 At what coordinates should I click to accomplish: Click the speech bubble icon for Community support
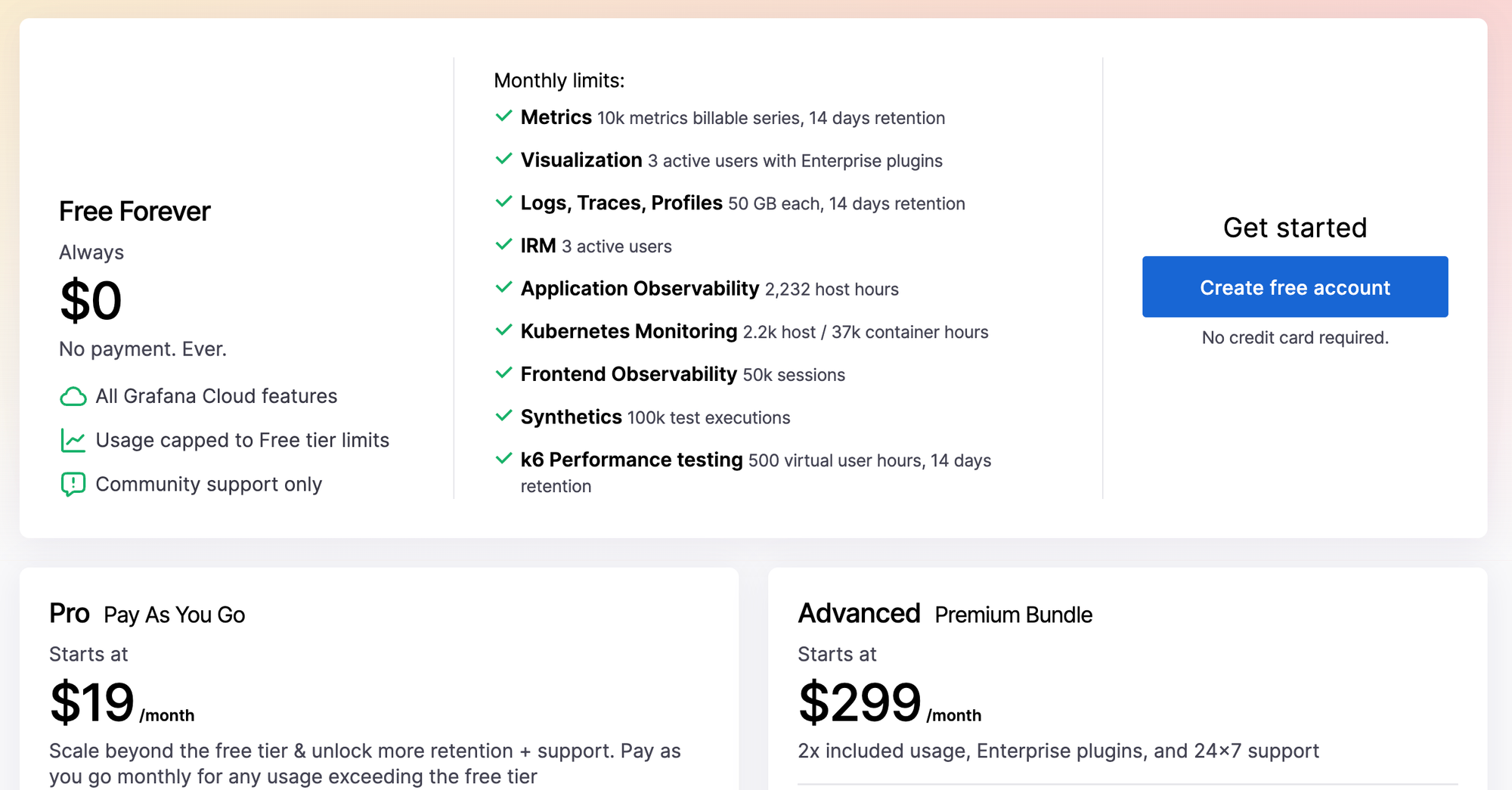pyautogui.click(x=72, y=484)
